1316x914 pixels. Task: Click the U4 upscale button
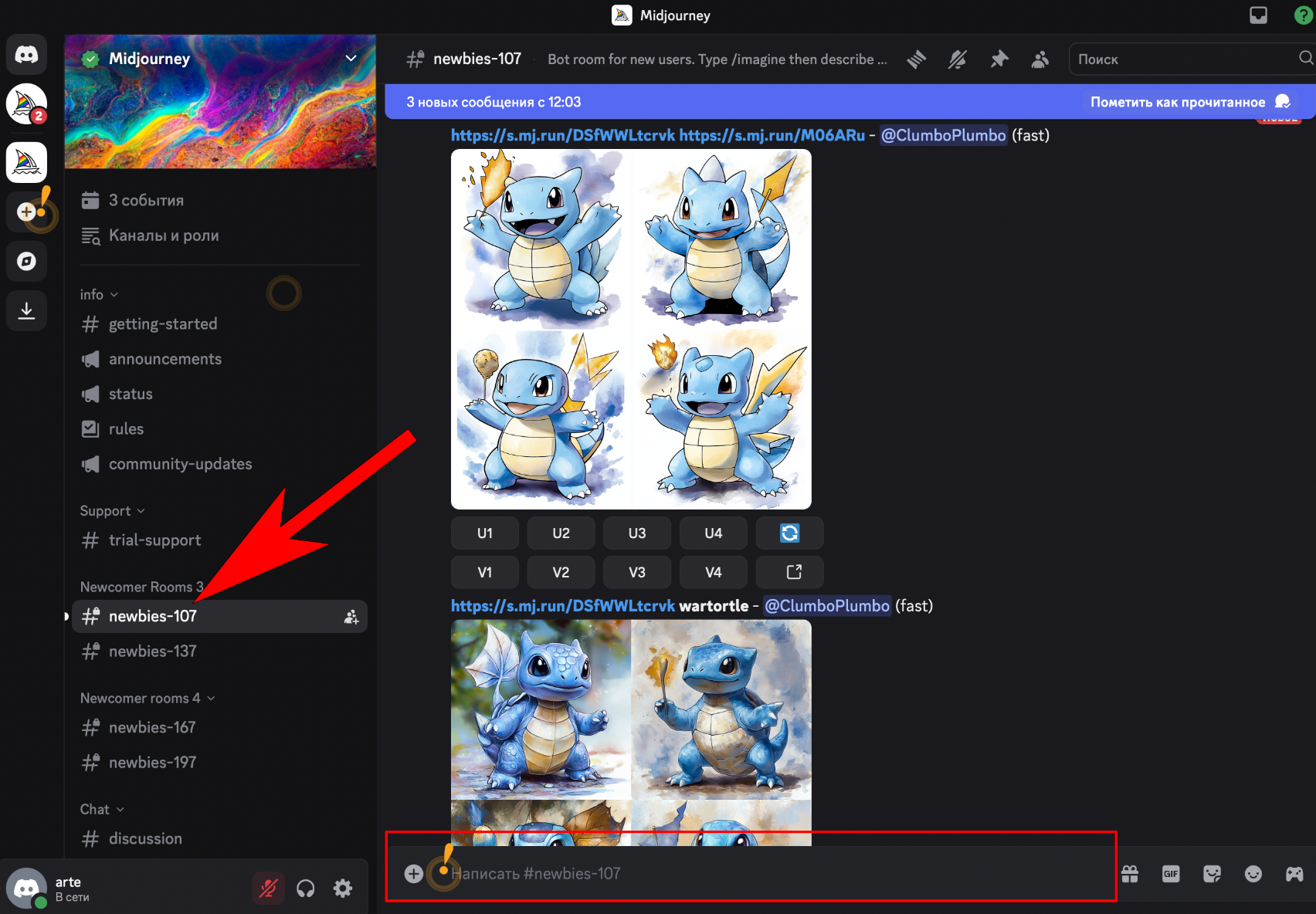[714, 533]
